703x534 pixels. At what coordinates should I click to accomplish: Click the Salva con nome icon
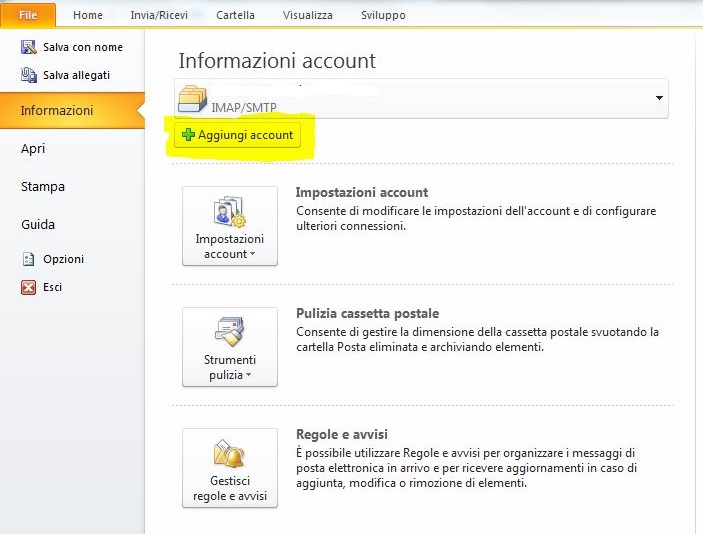pyautogui.click(x=29, y=48)
